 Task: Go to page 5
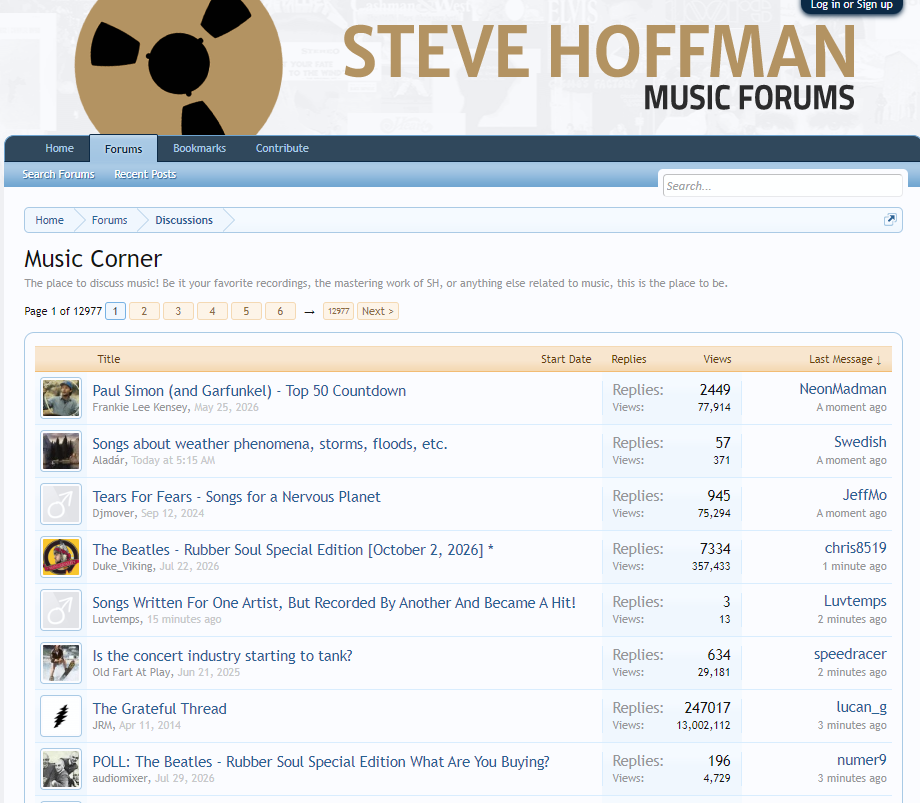point(246,311)
